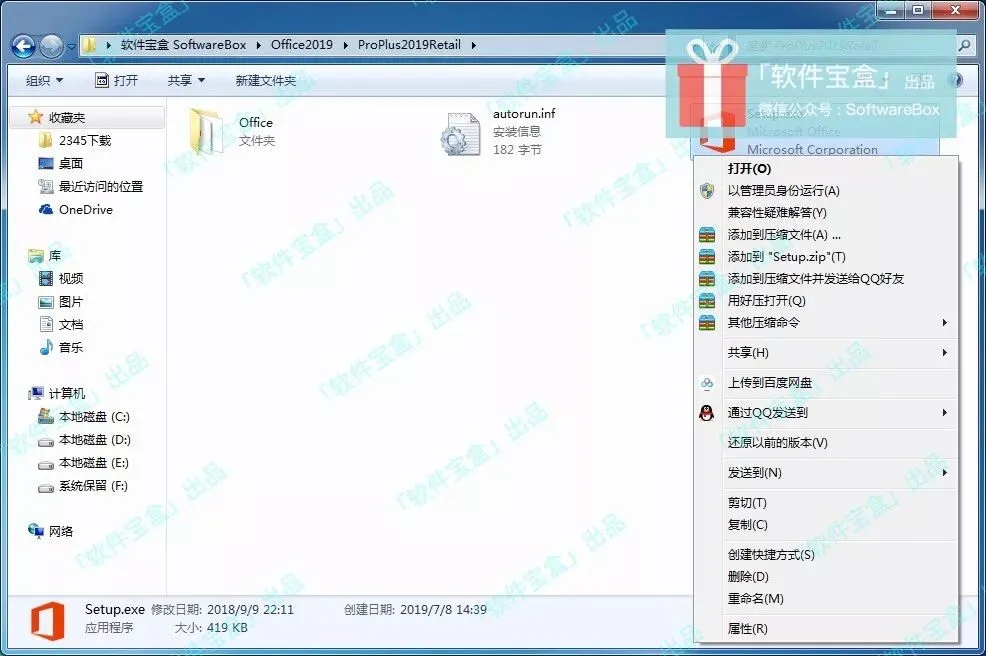Screen dimensions: 986x656
Task: Click Office icon in details pane at bottom
Action: [48, 620]
